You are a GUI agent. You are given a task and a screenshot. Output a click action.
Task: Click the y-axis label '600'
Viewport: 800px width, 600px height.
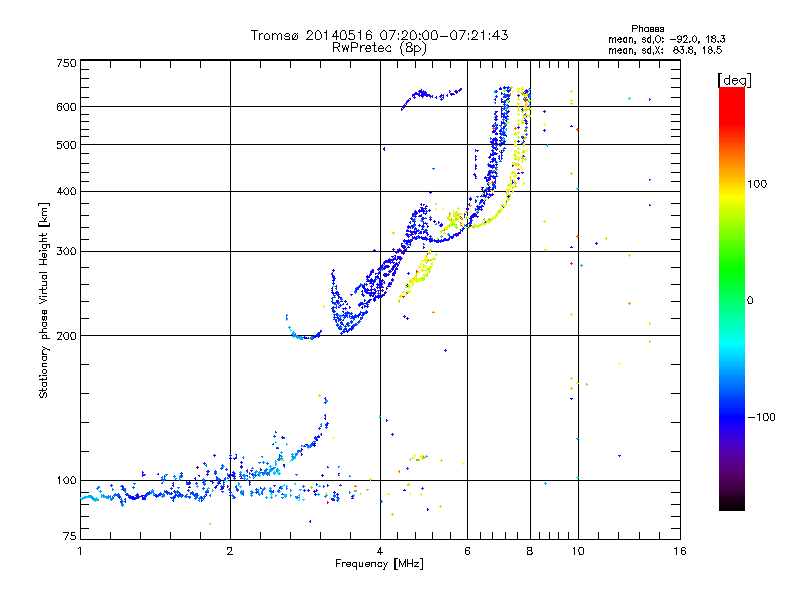66,107
